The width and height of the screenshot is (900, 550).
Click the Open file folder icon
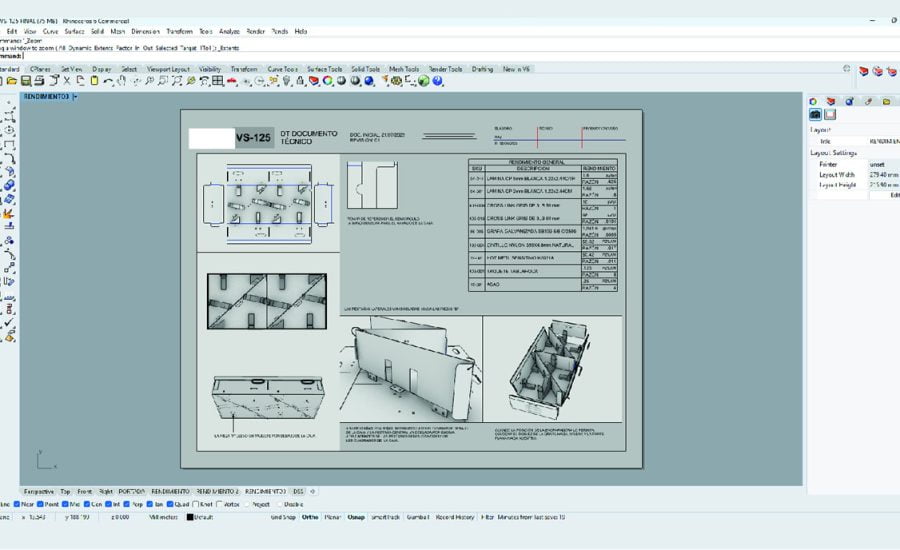(x=12, y=80)
